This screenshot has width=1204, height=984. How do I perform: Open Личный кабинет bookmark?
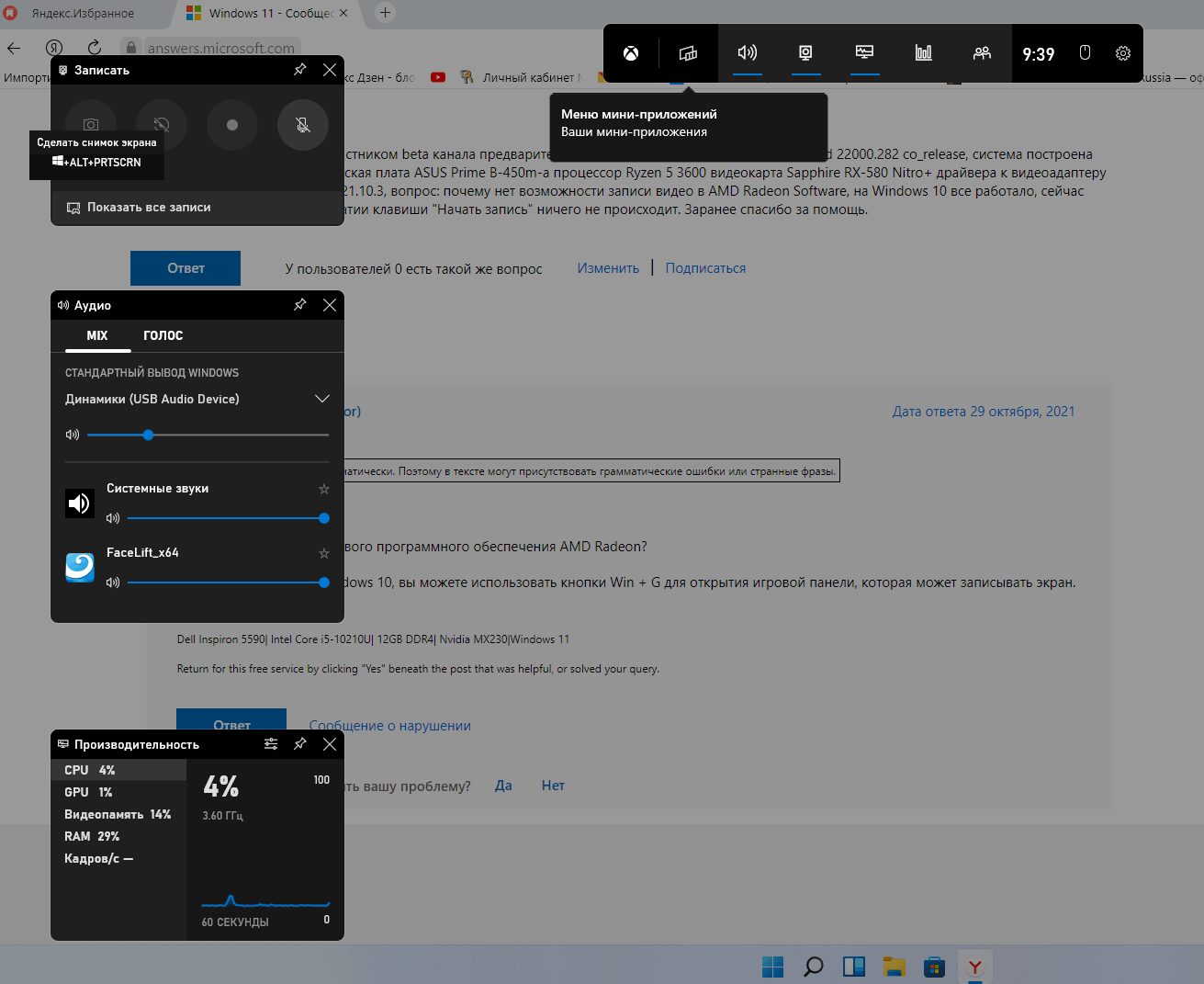(520, 78)
